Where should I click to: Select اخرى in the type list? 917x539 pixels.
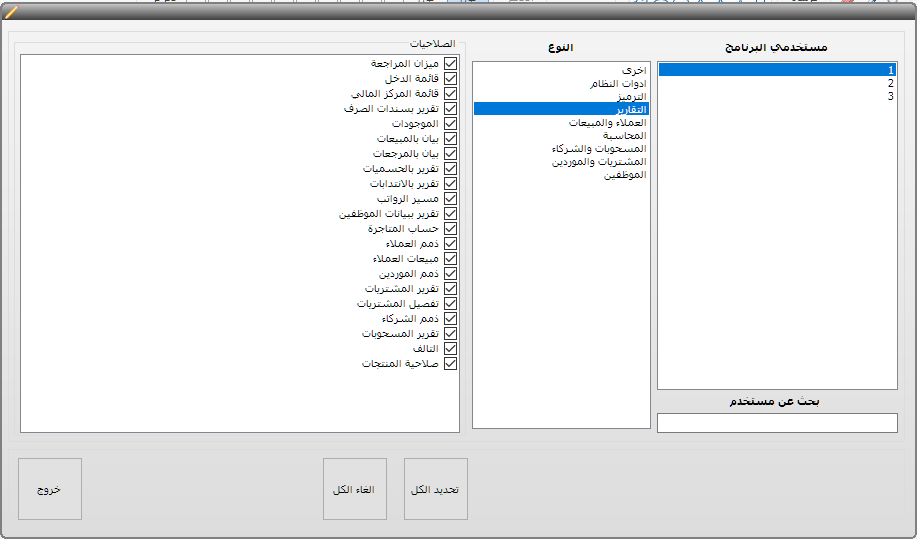634,70
